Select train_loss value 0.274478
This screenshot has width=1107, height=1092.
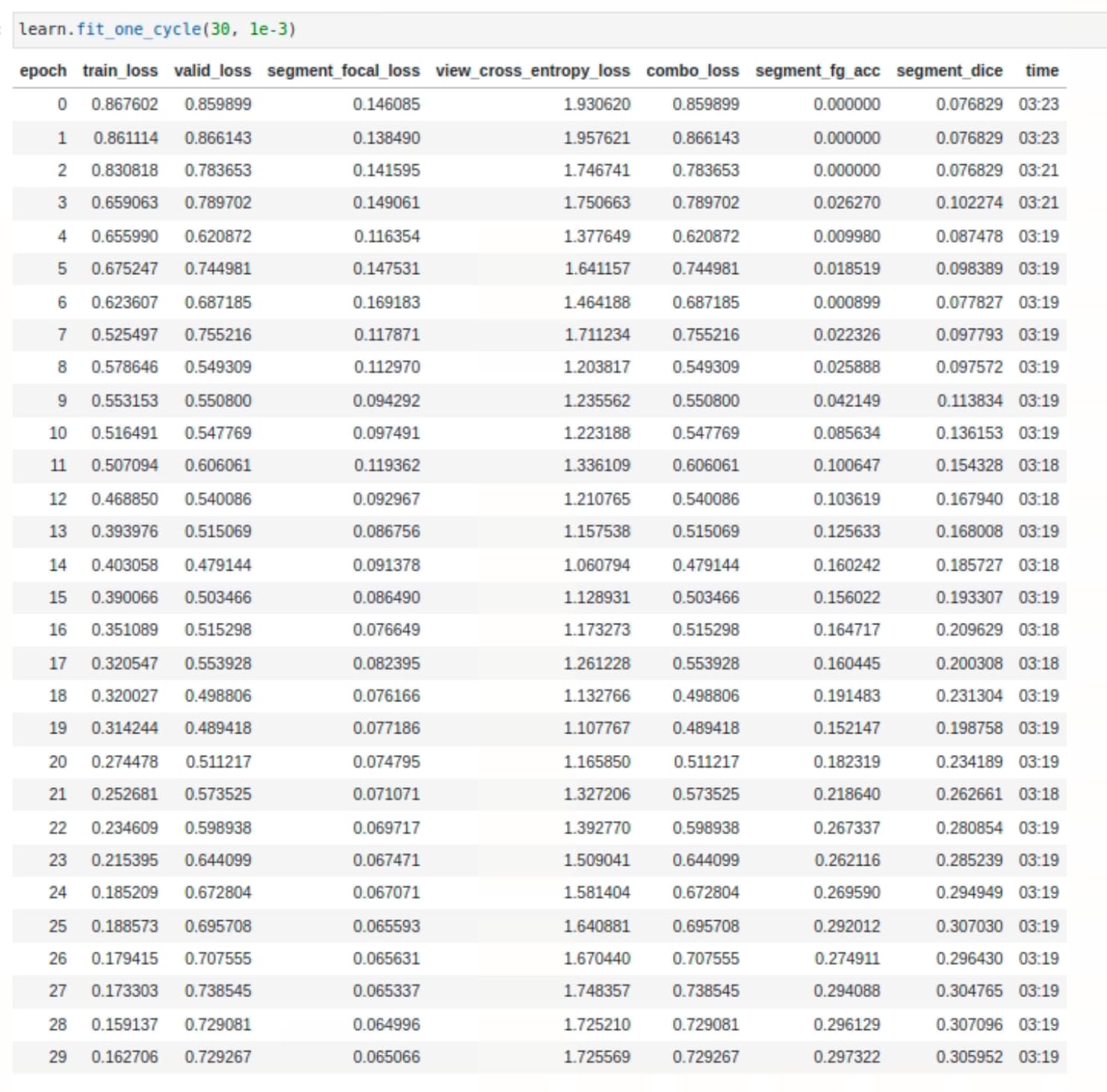pyautogui.click(x=125, y=762)
